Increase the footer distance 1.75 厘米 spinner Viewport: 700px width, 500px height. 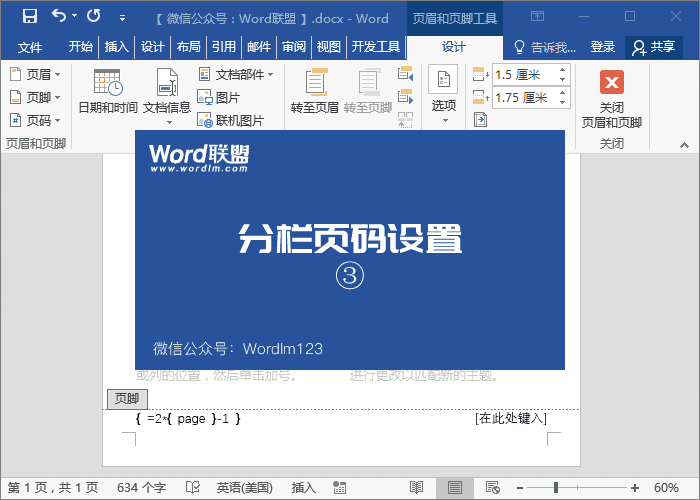[x=562, y=92]
